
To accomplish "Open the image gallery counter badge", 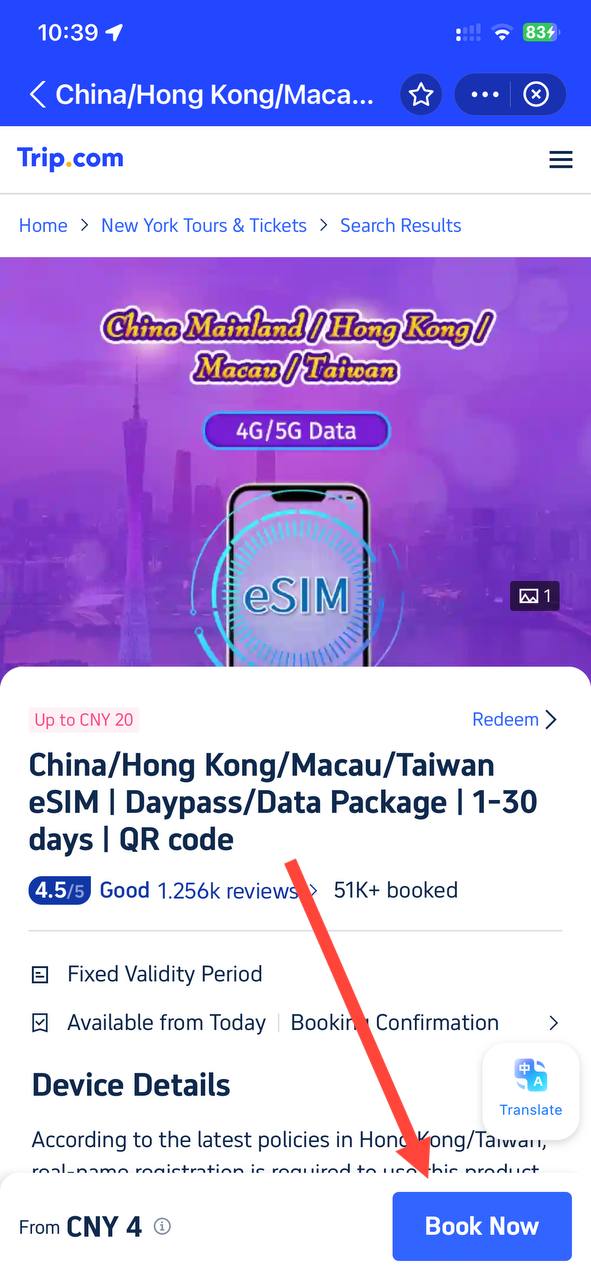I will pos(535,597).
